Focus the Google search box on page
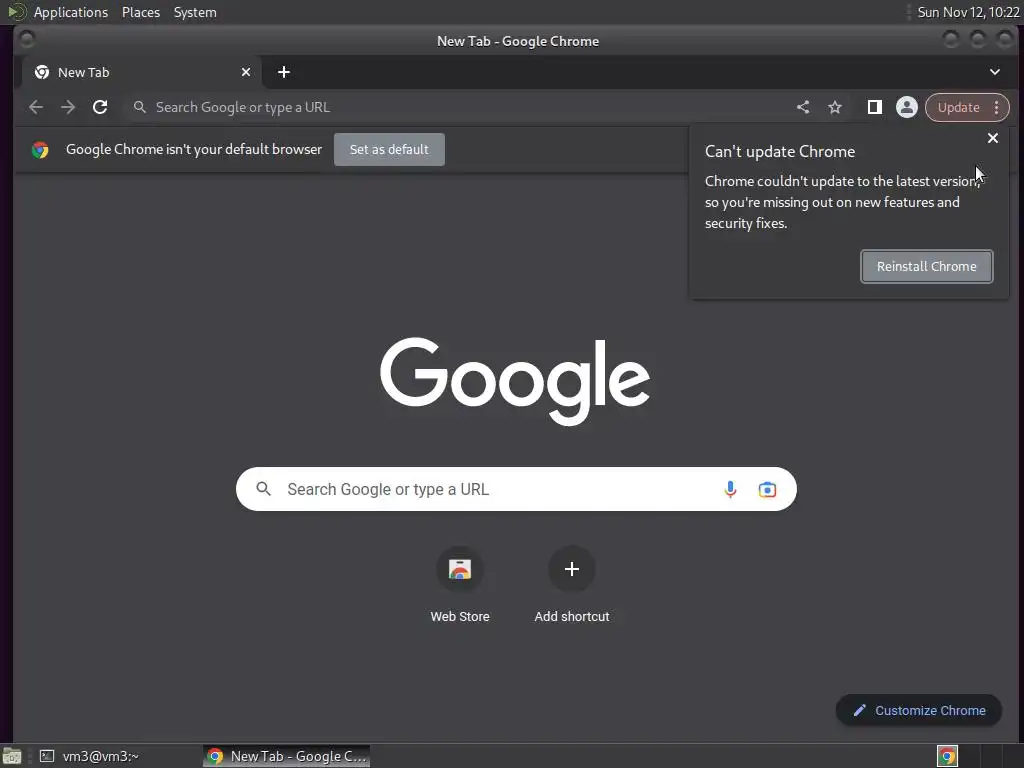 point(516,489)
